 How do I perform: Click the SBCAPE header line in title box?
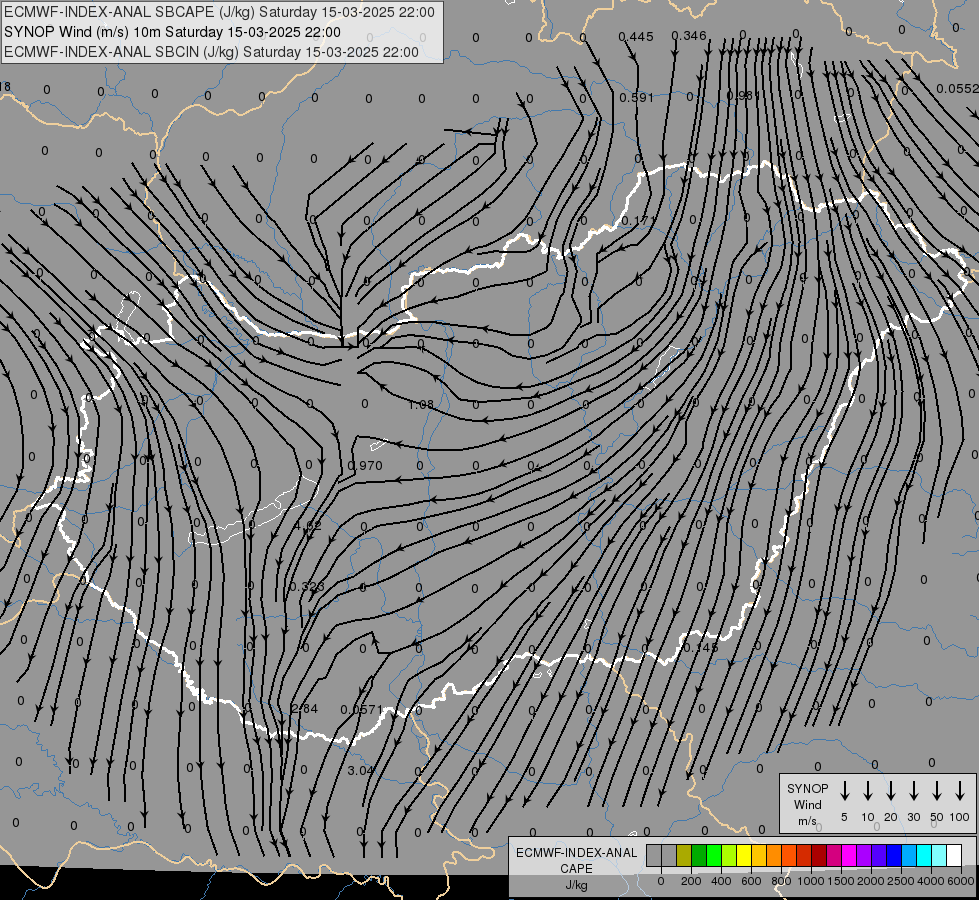tap(219, 12)
